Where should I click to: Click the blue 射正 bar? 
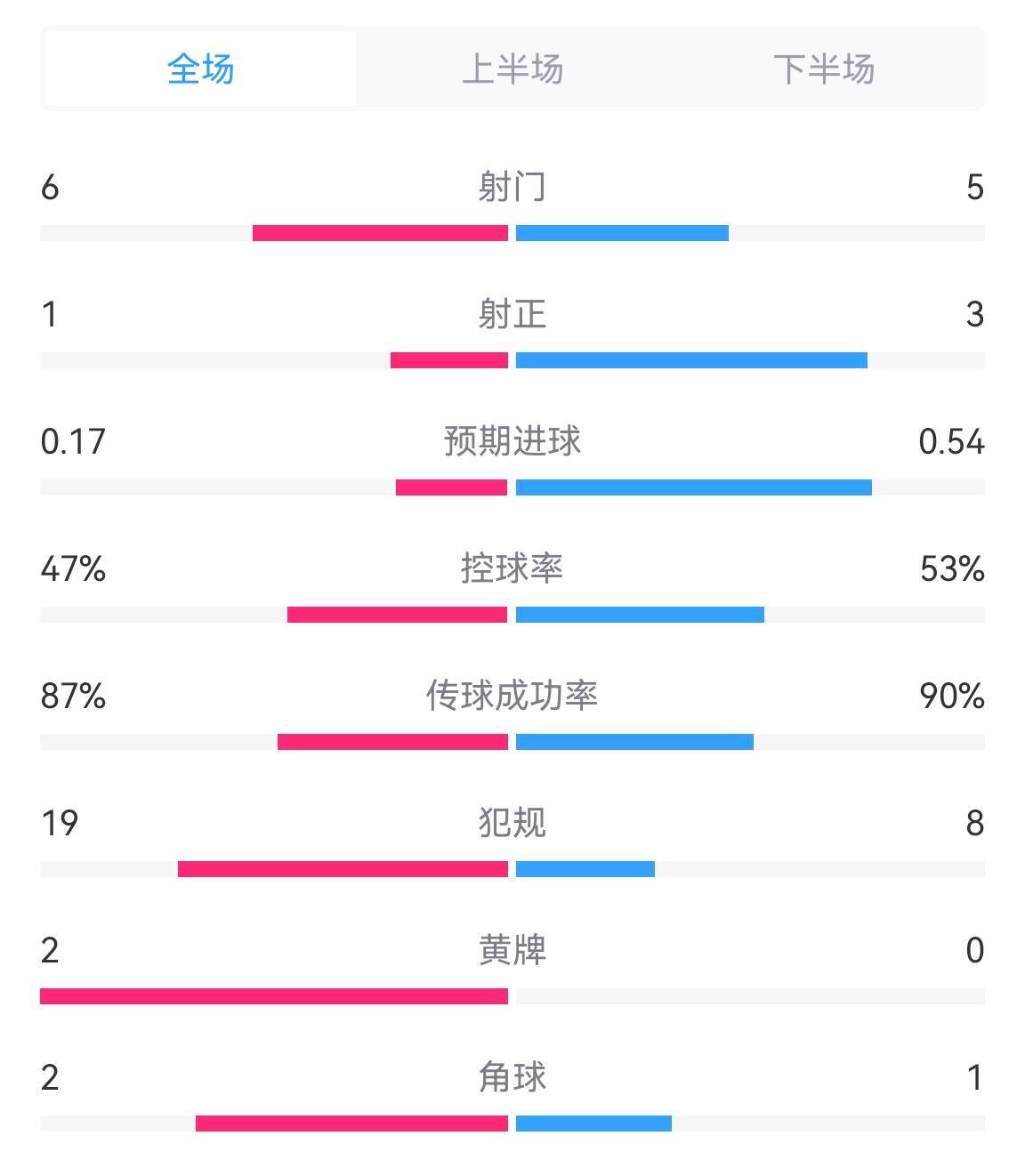(691, 360)
